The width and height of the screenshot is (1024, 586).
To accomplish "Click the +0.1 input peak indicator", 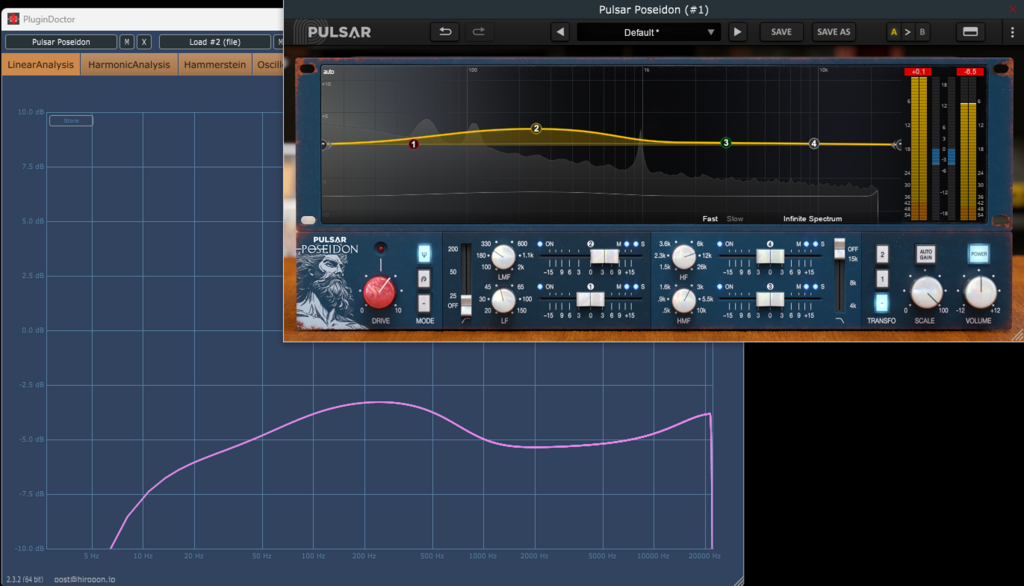I will pyautogui.click(x=918, y=71).
